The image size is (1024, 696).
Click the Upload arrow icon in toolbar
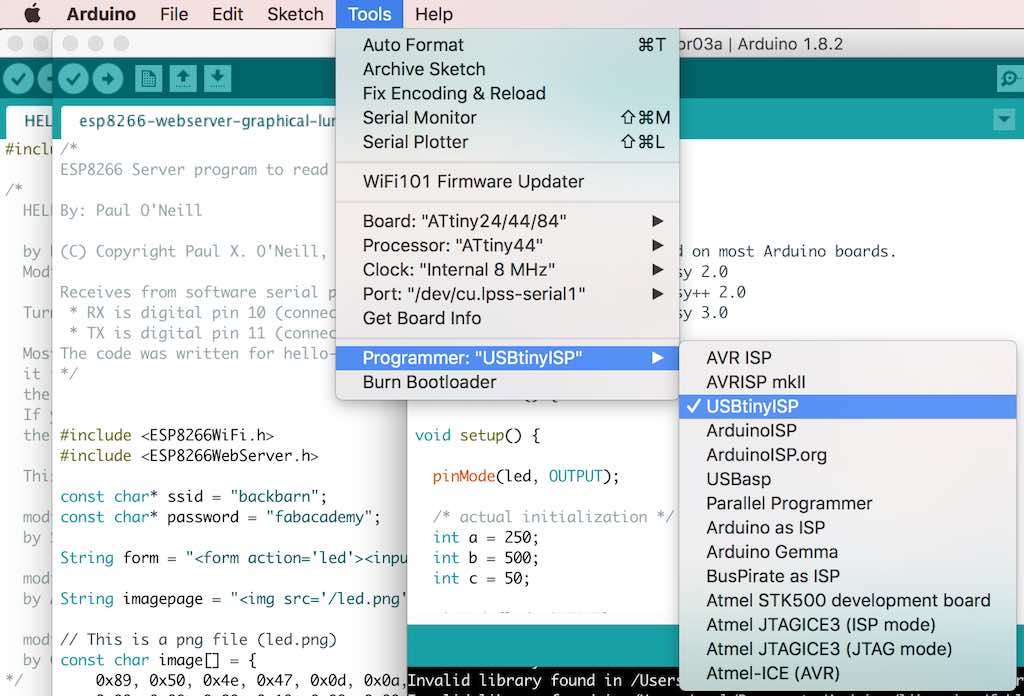pyautogui.click(x=108, y=79)
